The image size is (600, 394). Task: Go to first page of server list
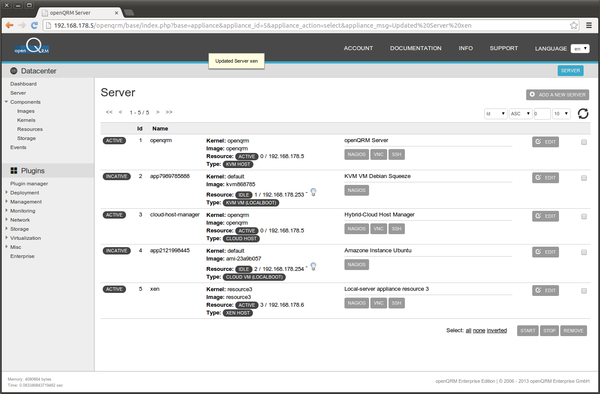coord(109,112)
